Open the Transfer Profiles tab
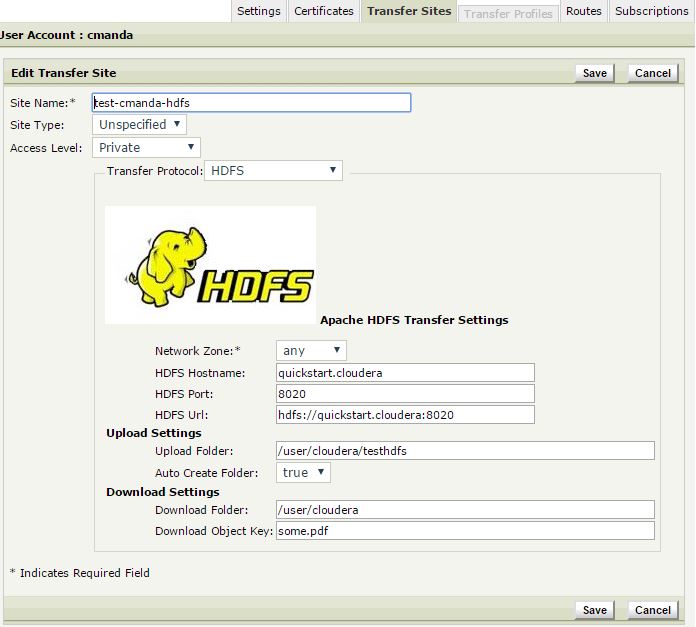The height and width of the screenshot is (627, 696). click(x=508, y=14)
